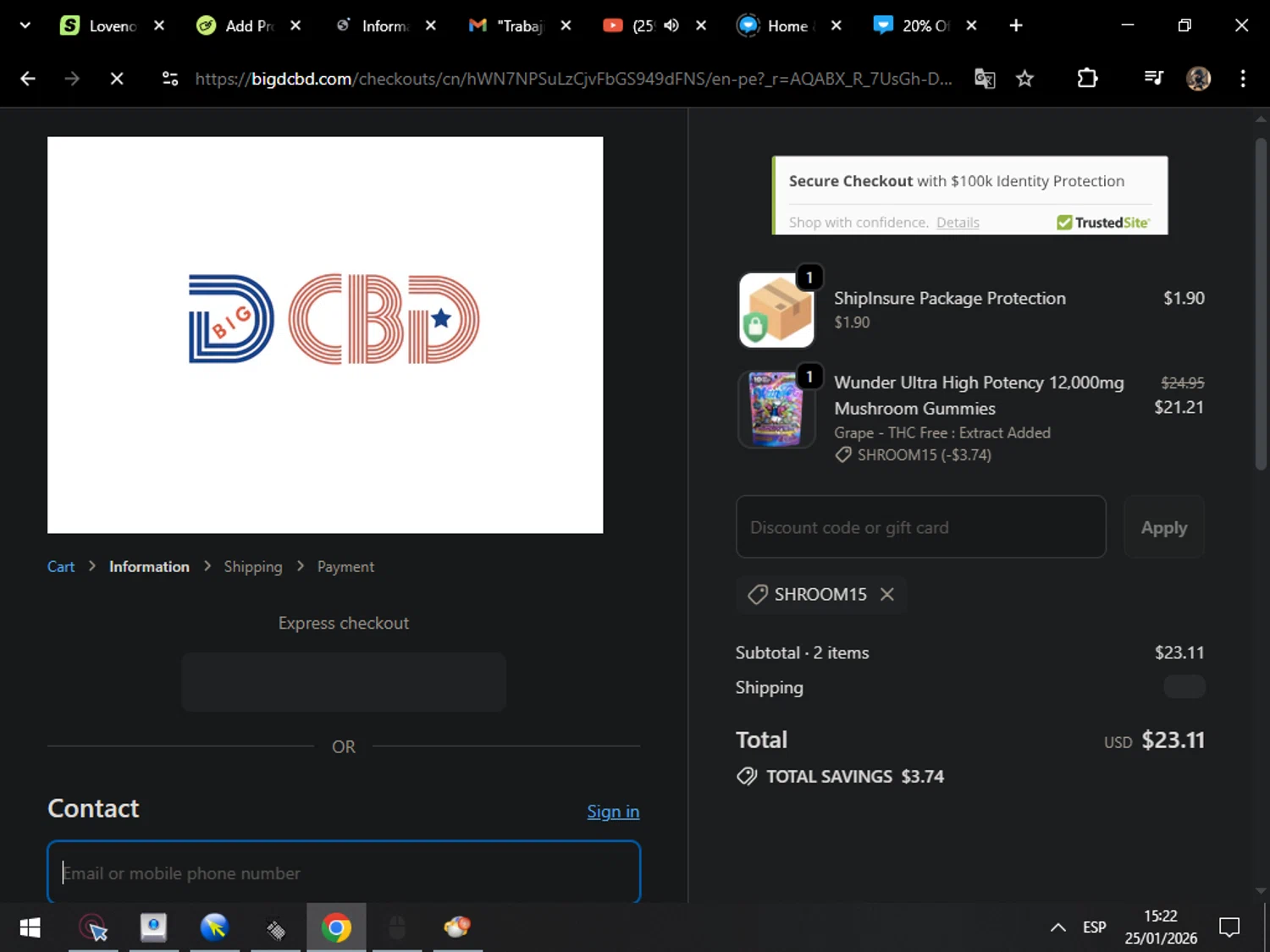Click the browser forward arrow
This screenshot has height=952, width=1270.
click(x=72, y=79)
